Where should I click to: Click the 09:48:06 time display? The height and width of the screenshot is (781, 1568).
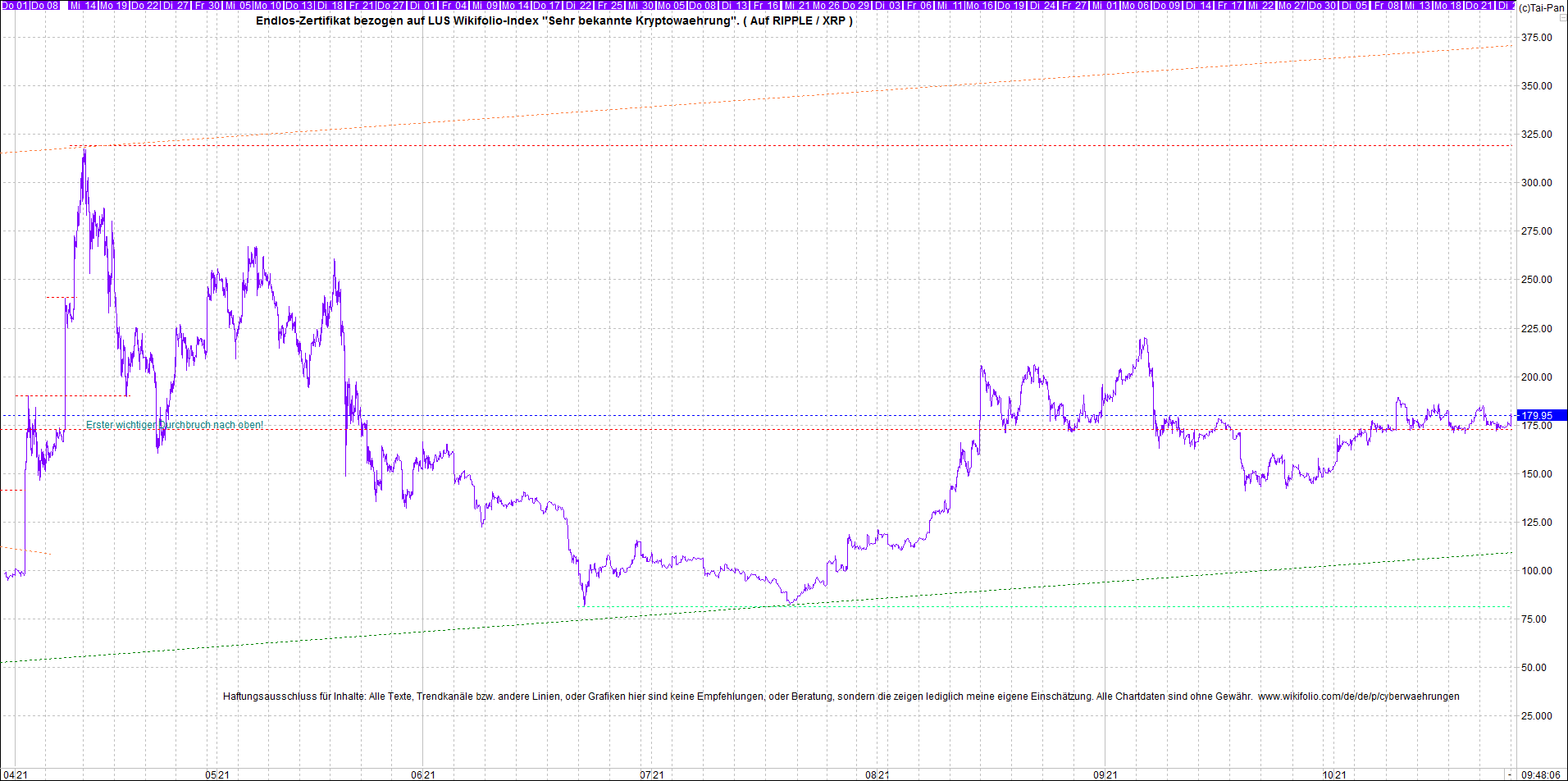(x=1541, y=774)
